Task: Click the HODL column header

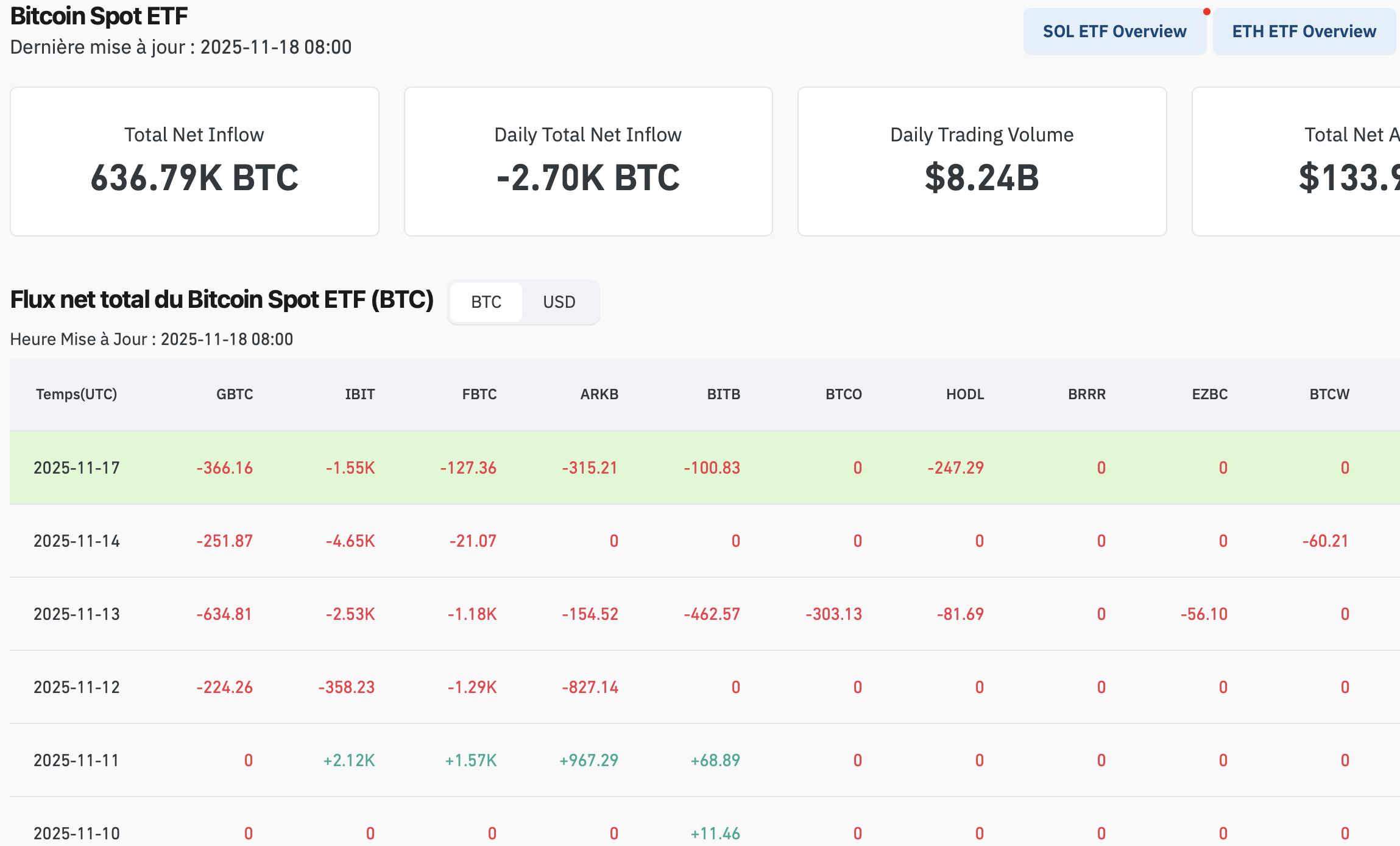Action: (965, 394)
